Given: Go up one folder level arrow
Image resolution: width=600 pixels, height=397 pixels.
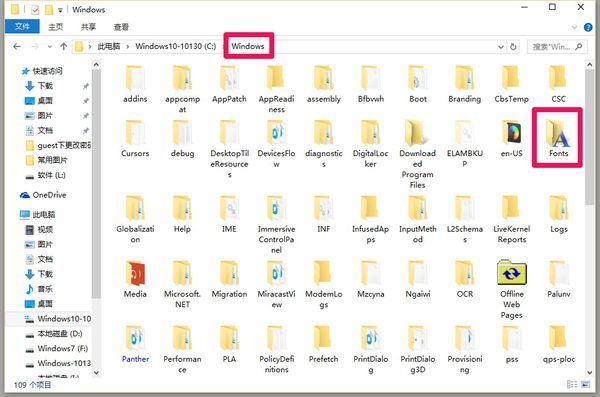Looking at the screenshot, I should pos(64,47).
